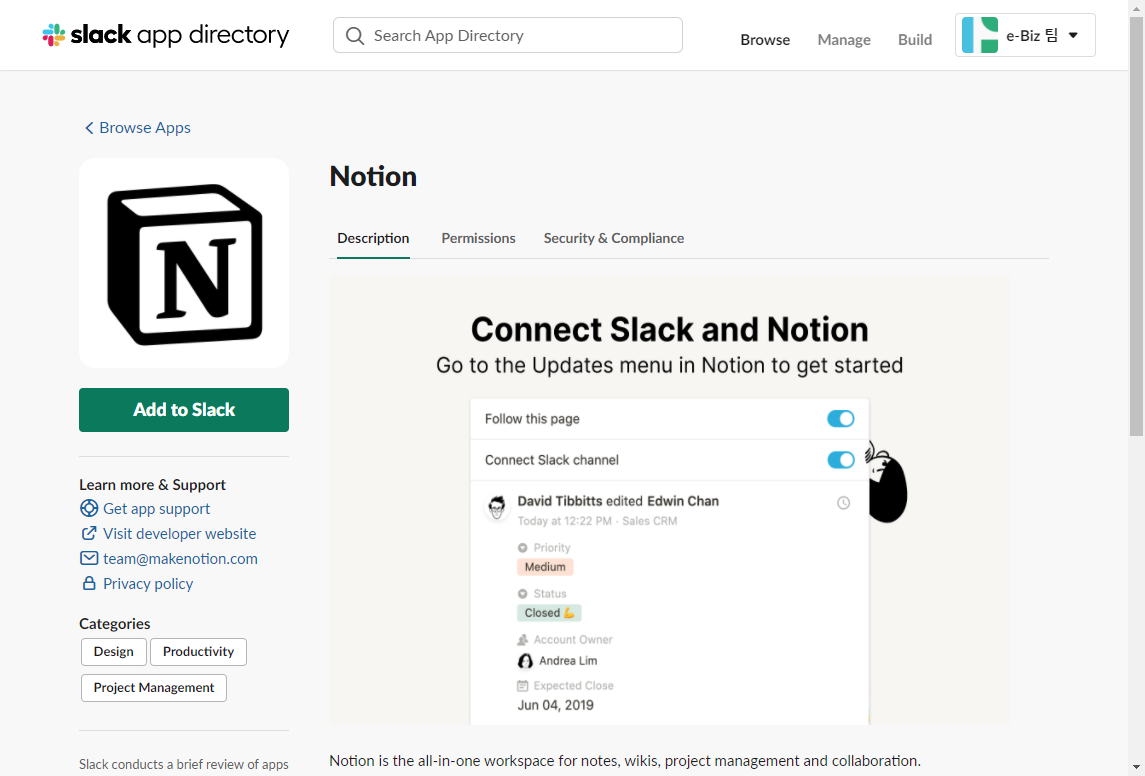Click the external link icon for developer website
1145x776 pixels.
click(x=89, y=534)
